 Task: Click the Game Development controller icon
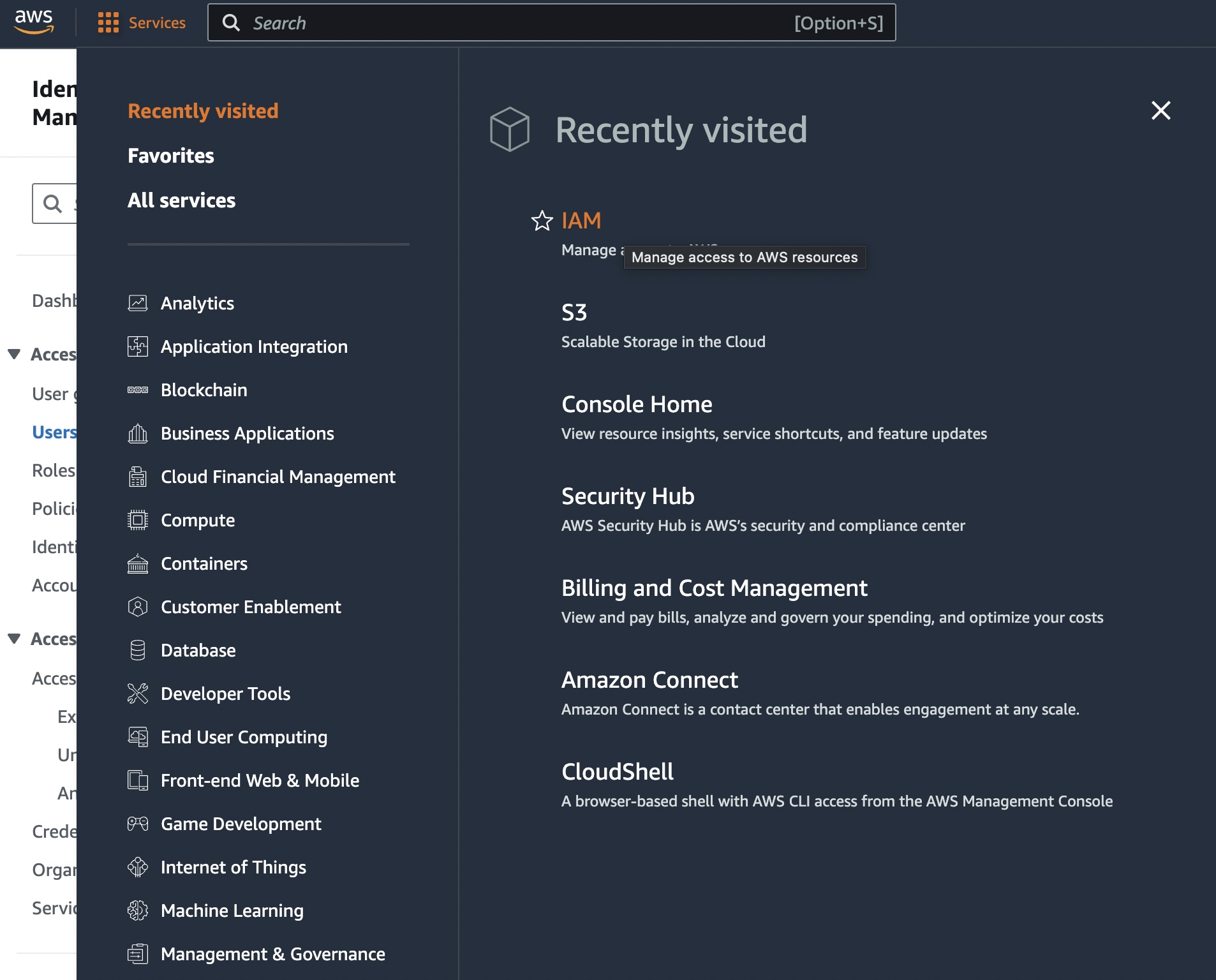[x=138, y=824]
